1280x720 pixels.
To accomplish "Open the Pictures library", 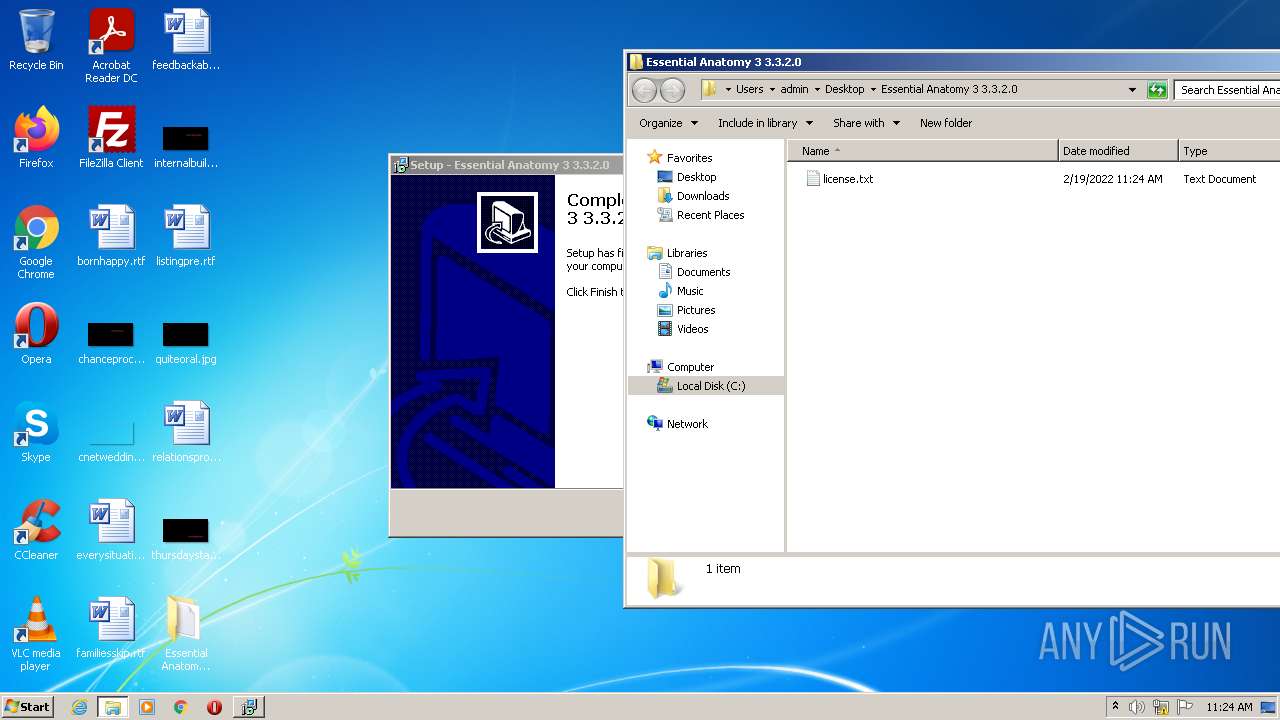I will 696,310.
